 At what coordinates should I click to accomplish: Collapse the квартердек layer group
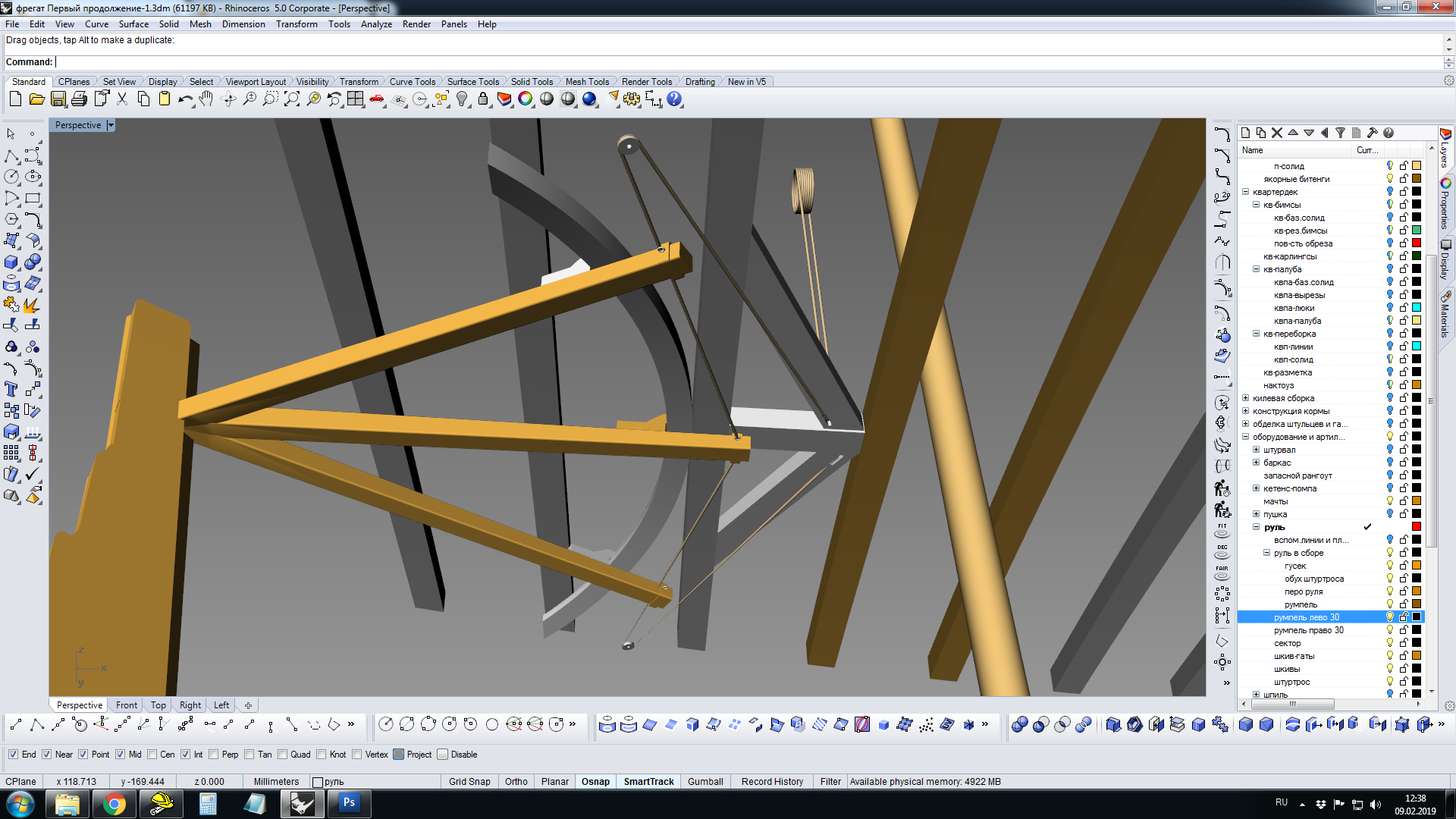(x=1245, y=192)
